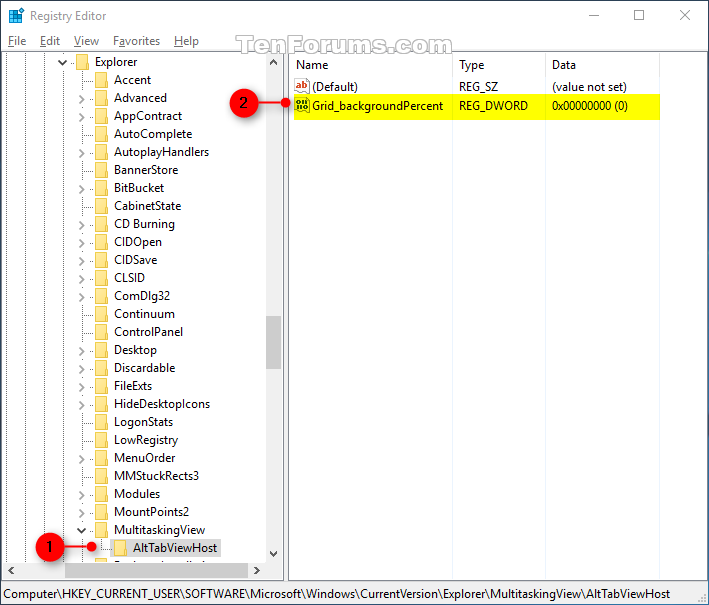The image size is (709, 605).
Task: Expand the Discardable key
Action: (81, 369)
